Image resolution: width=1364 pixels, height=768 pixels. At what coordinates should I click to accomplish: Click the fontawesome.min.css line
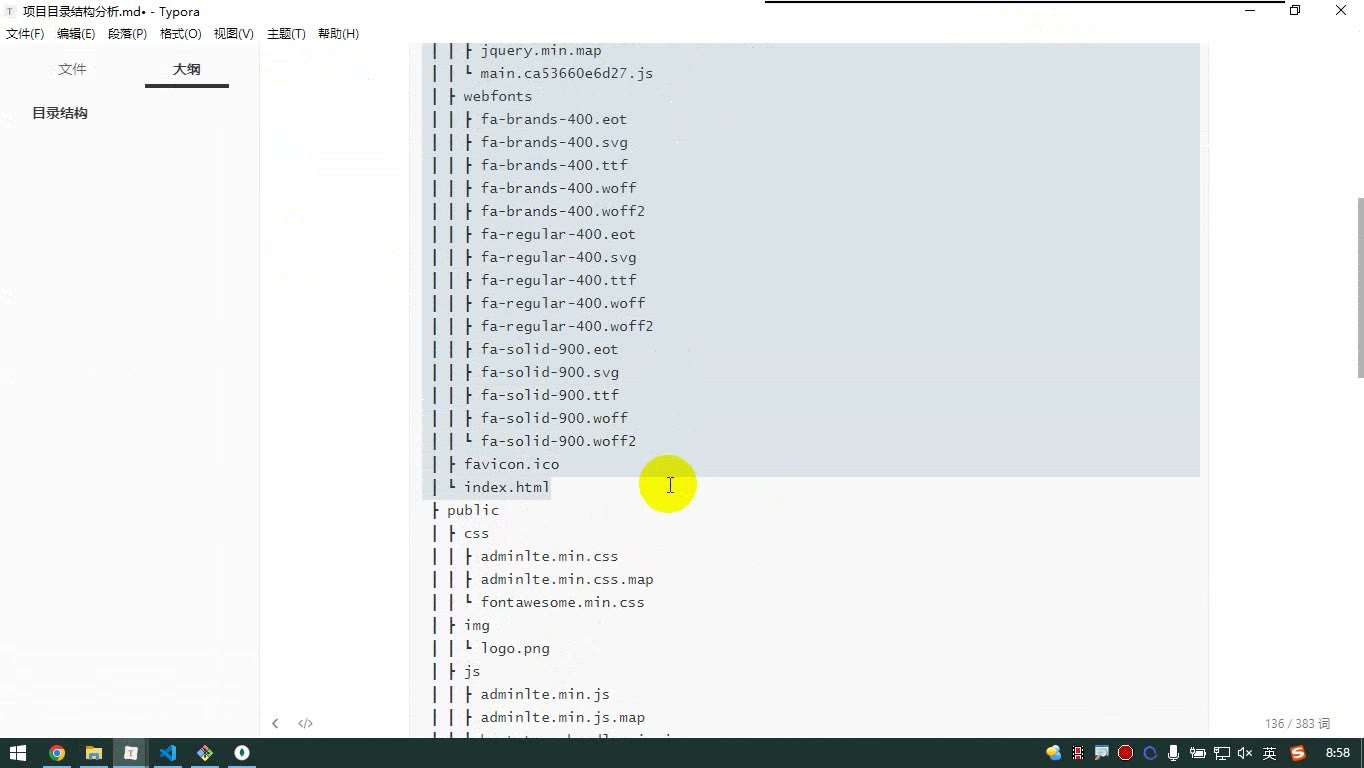[x=562, y=602]
